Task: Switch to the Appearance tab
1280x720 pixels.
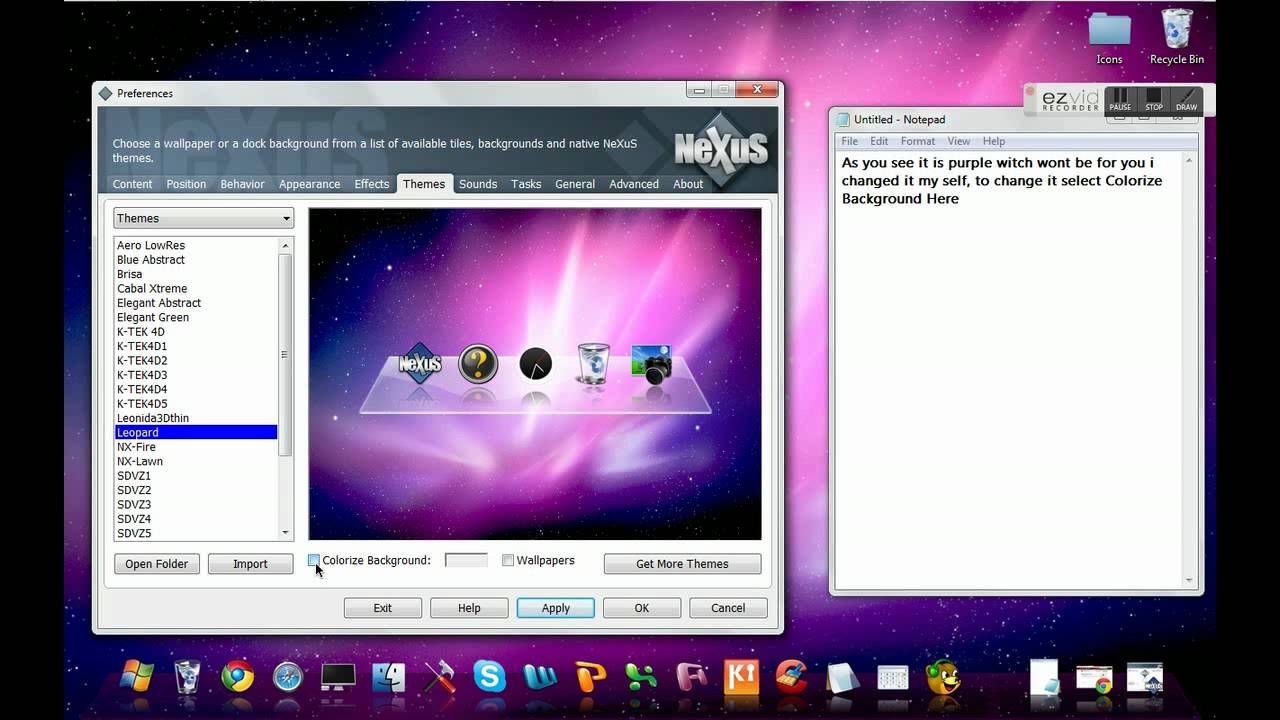Action: [309, 184]
